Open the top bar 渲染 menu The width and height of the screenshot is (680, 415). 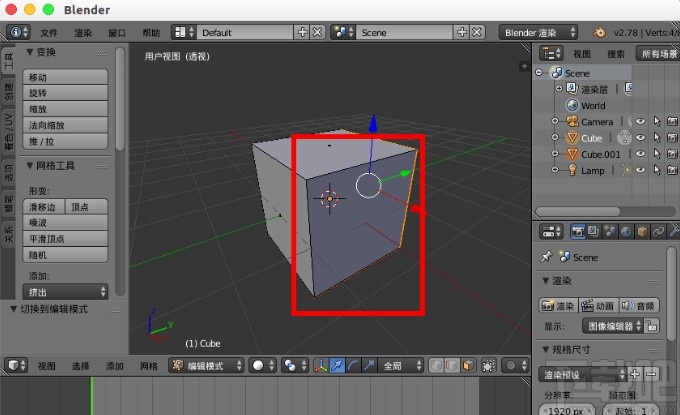pyautogui.click(x=83, y=33)
